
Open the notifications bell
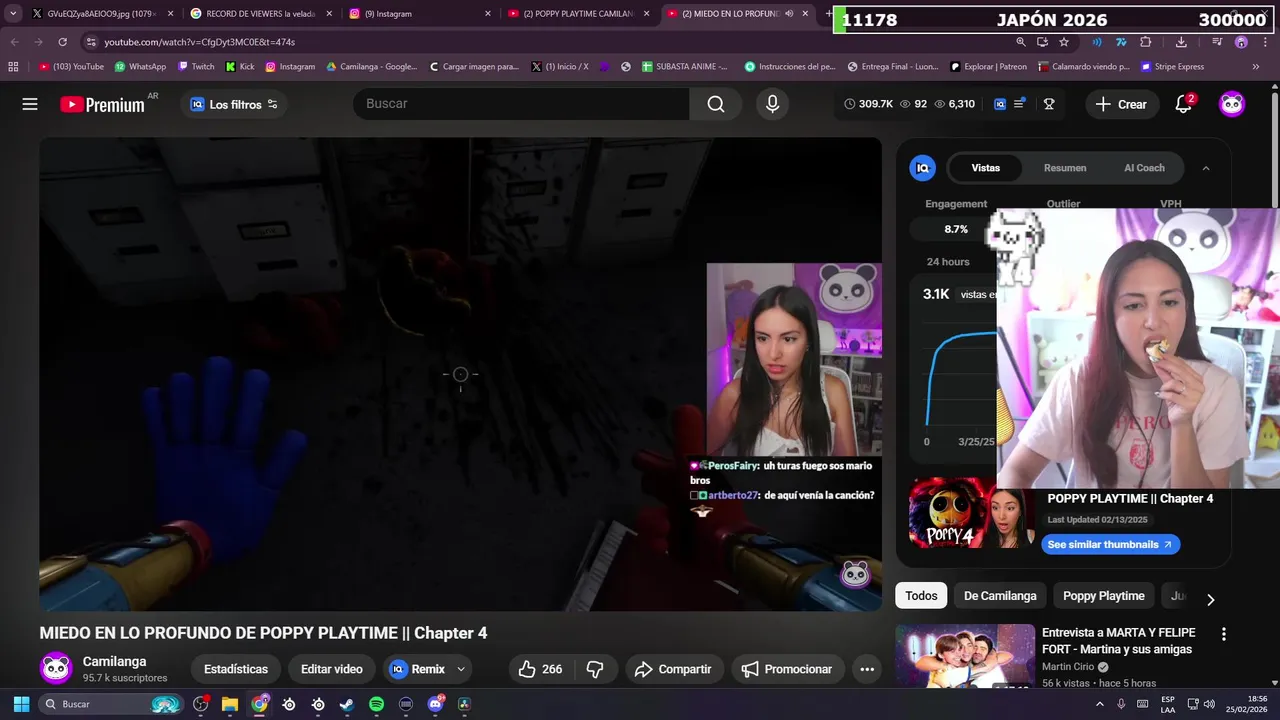1184,104
